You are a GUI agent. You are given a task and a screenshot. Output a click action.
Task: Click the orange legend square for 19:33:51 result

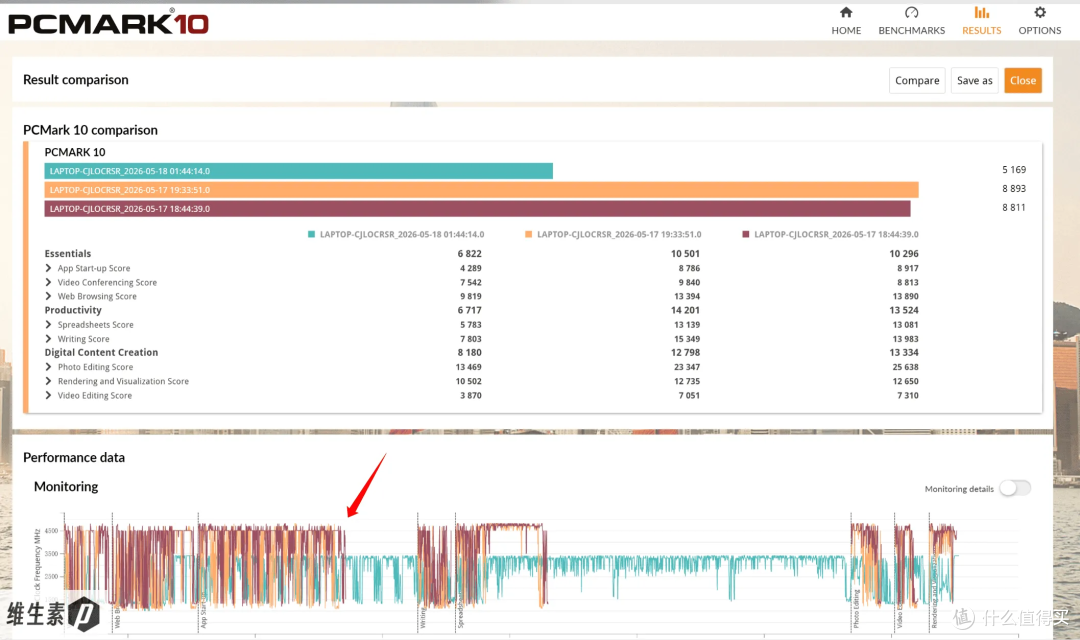point(528,234)
